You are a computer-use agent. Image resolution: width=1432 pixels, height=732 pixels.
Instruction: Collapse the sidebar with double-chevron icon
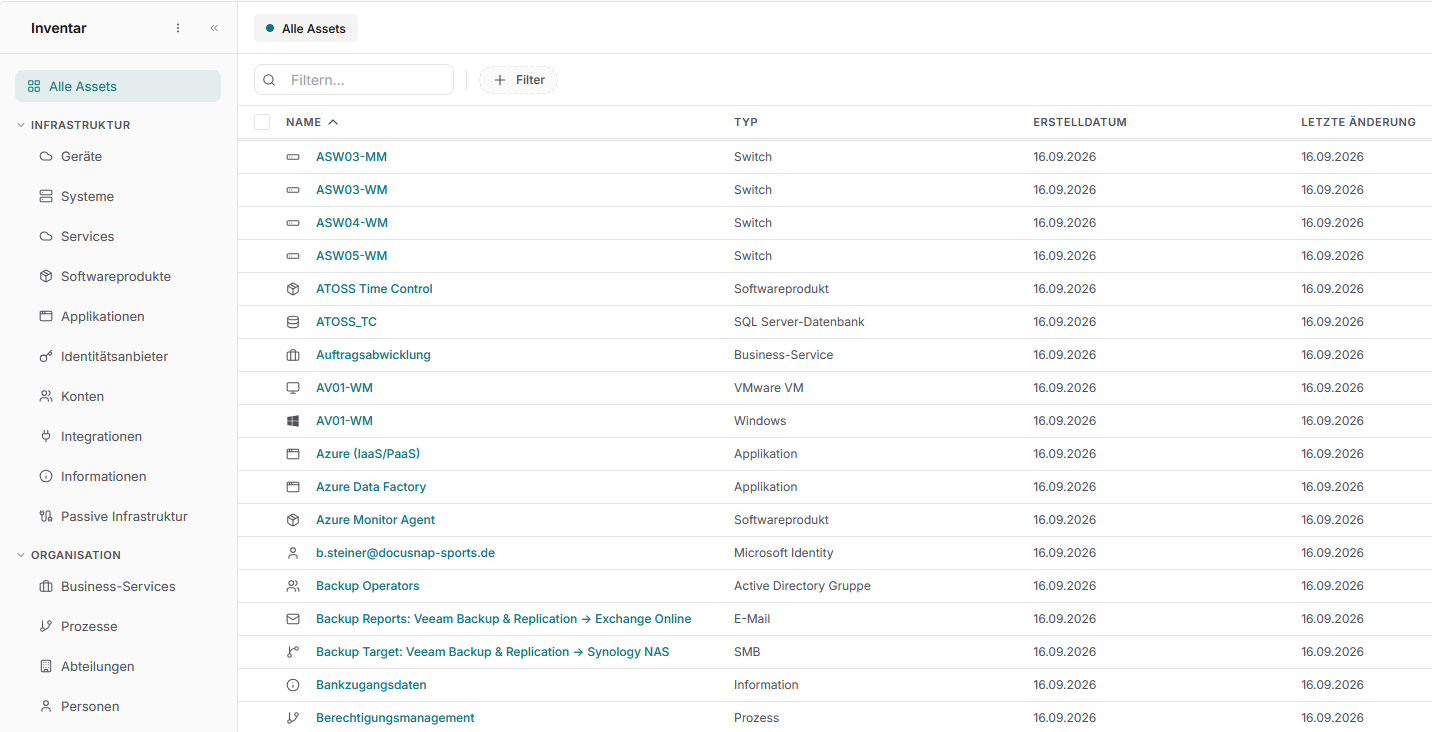[x=214, y=28]
